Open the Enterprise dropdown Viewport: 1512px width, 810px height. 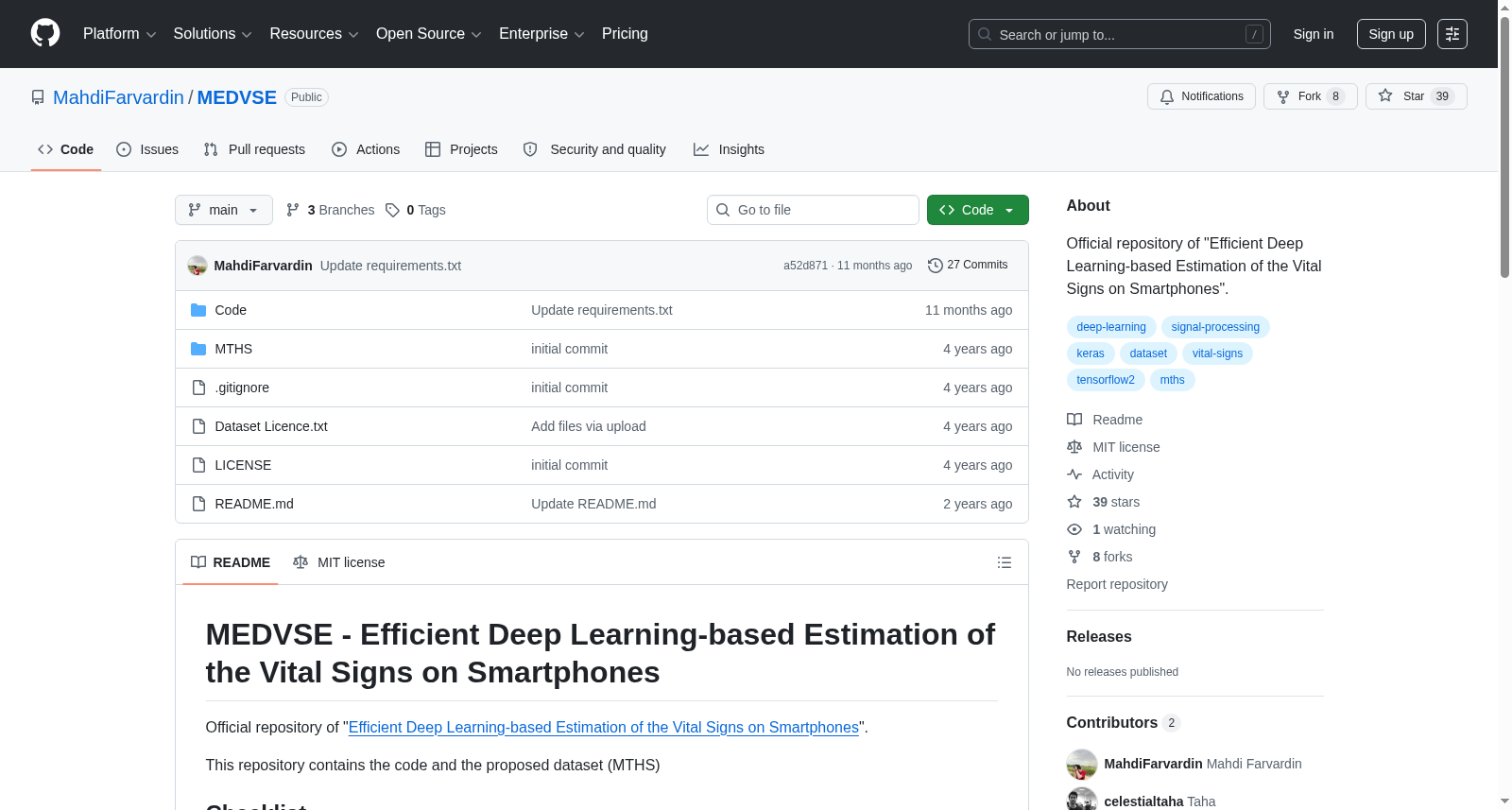pyautogui.click(x=541, y=34)
